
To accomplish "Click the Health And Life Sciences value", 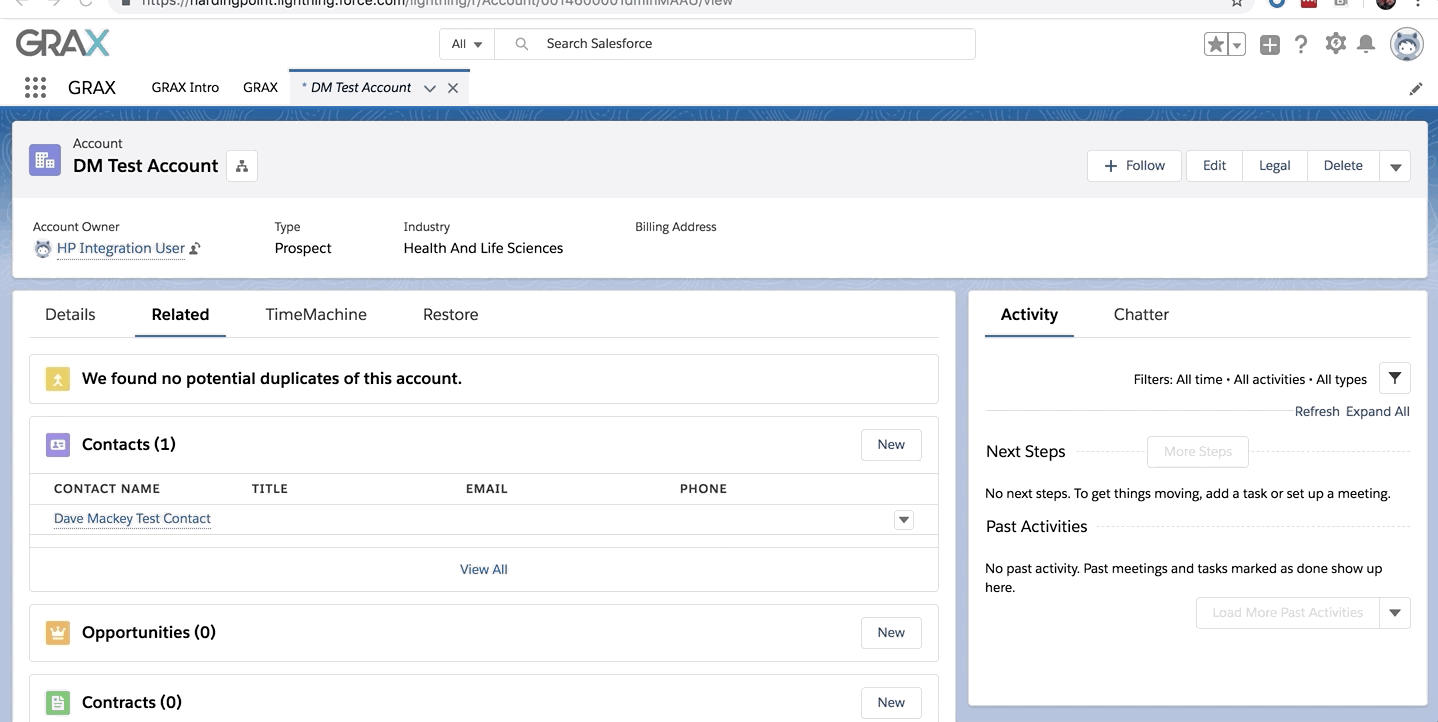I will [483, 249].
